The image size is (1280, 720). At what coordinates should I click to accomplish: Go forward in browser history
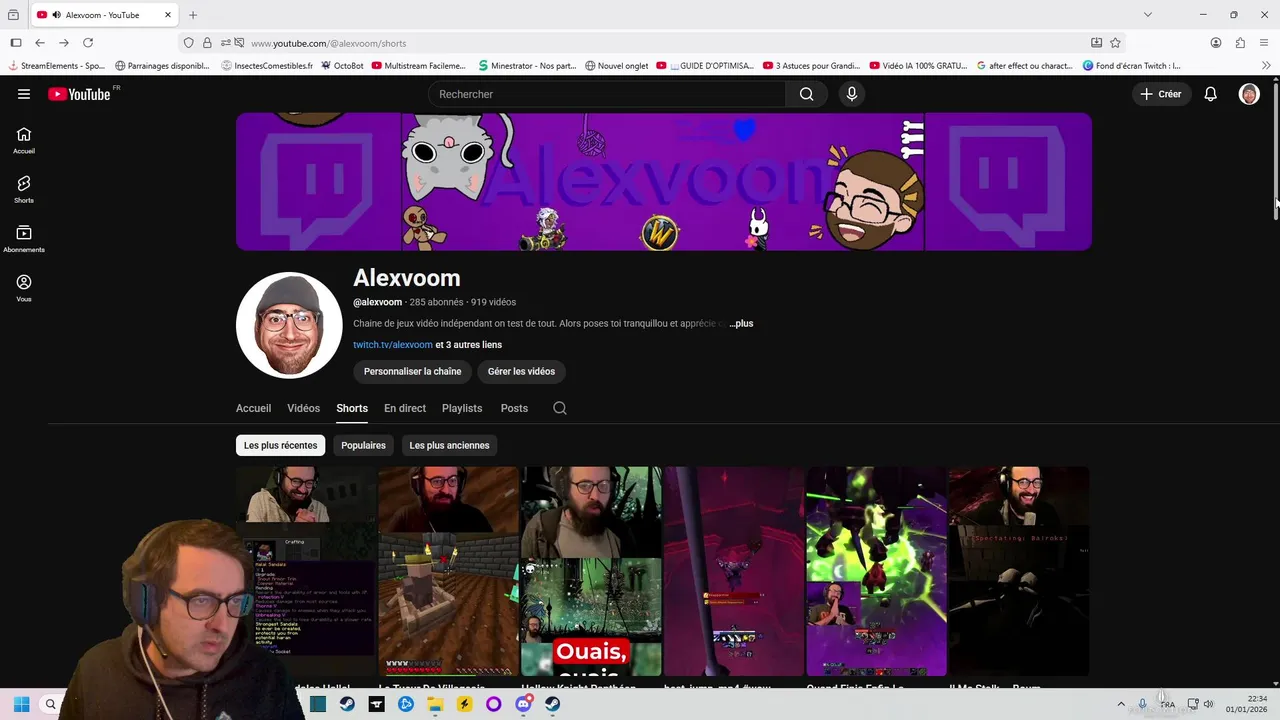pos(64,43)
